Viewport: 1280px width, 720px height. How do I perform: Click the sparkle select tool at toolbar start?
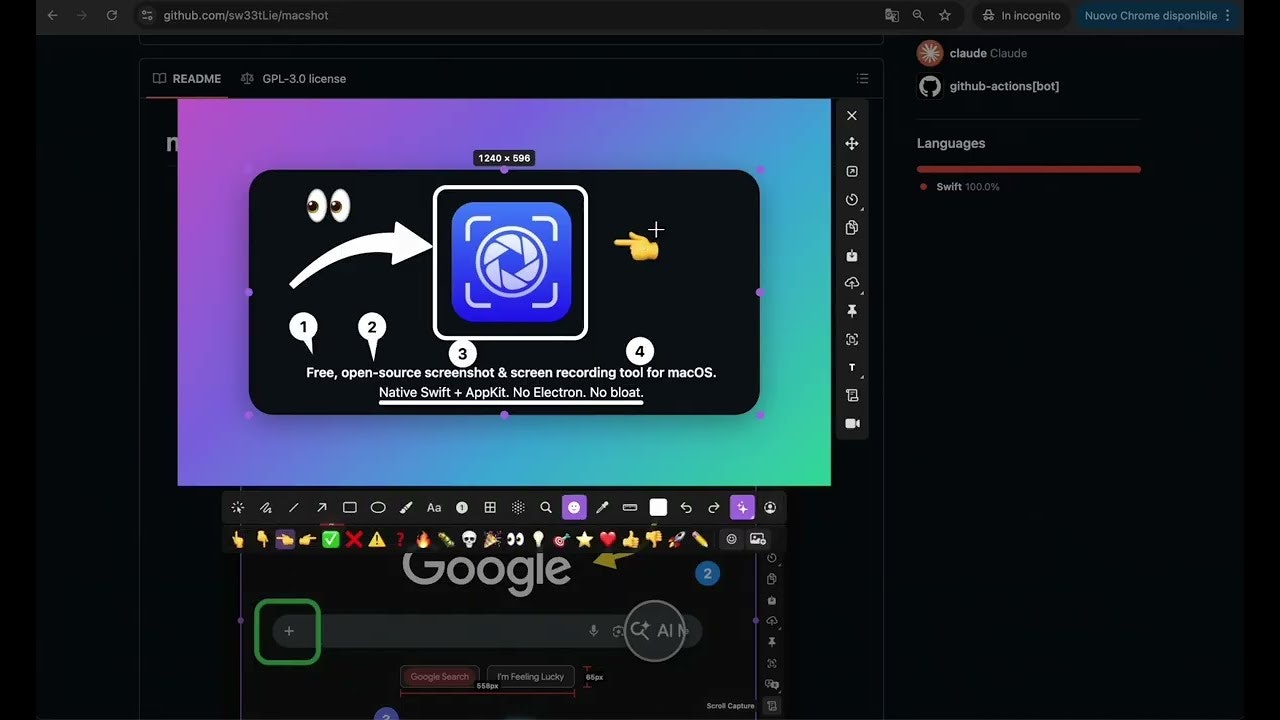pyautogui.click(x=238, y=507)
